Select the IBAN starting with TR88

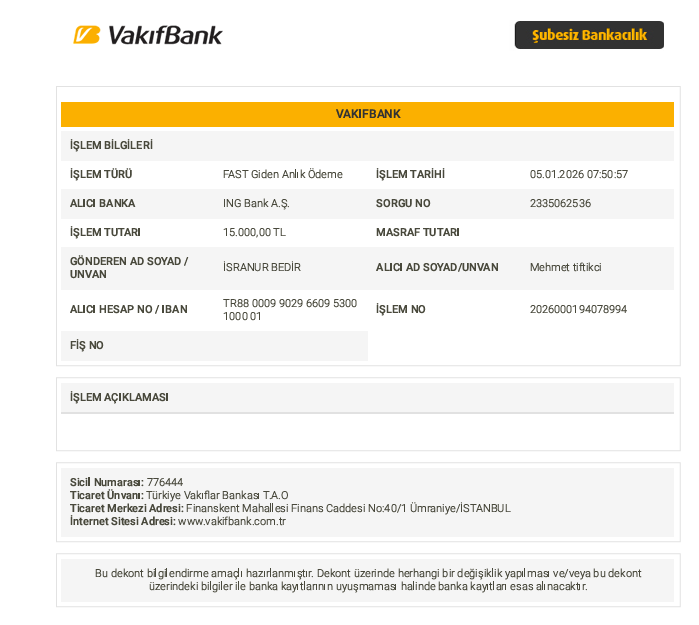tap(290, 309)
